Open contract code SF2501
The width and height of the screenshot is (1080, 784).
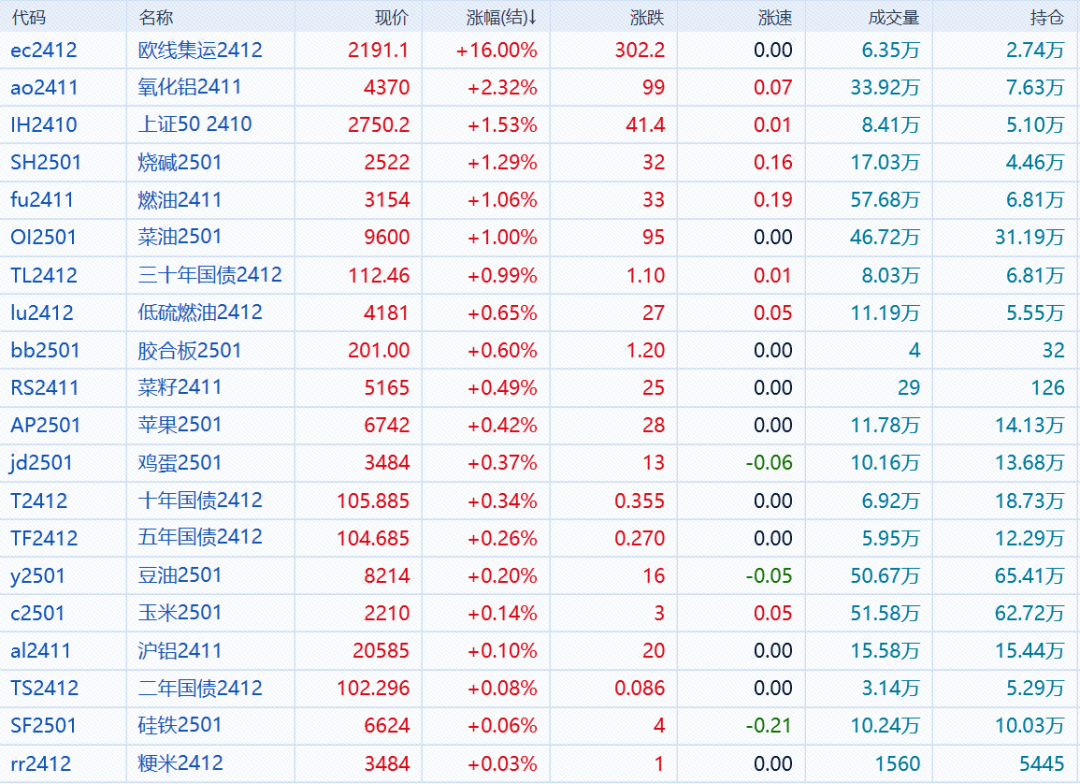[43, 725]
